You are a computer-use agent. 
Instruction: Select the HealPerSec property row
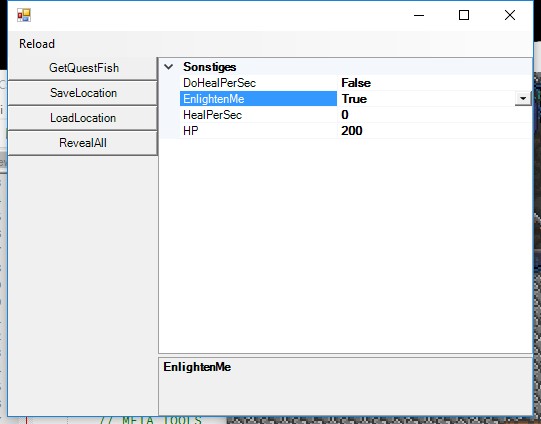(355, 115)
